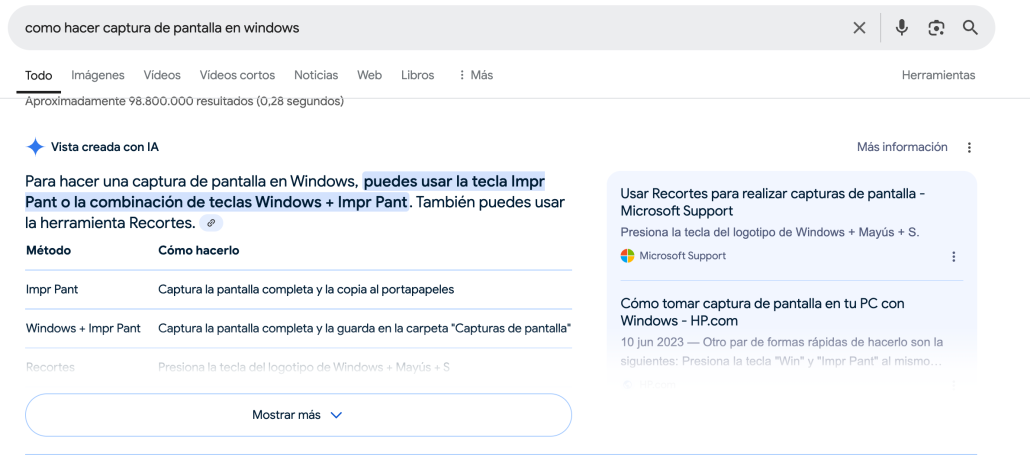Open three-dot menu for Microsoft Support result

(x=953, y=257)
